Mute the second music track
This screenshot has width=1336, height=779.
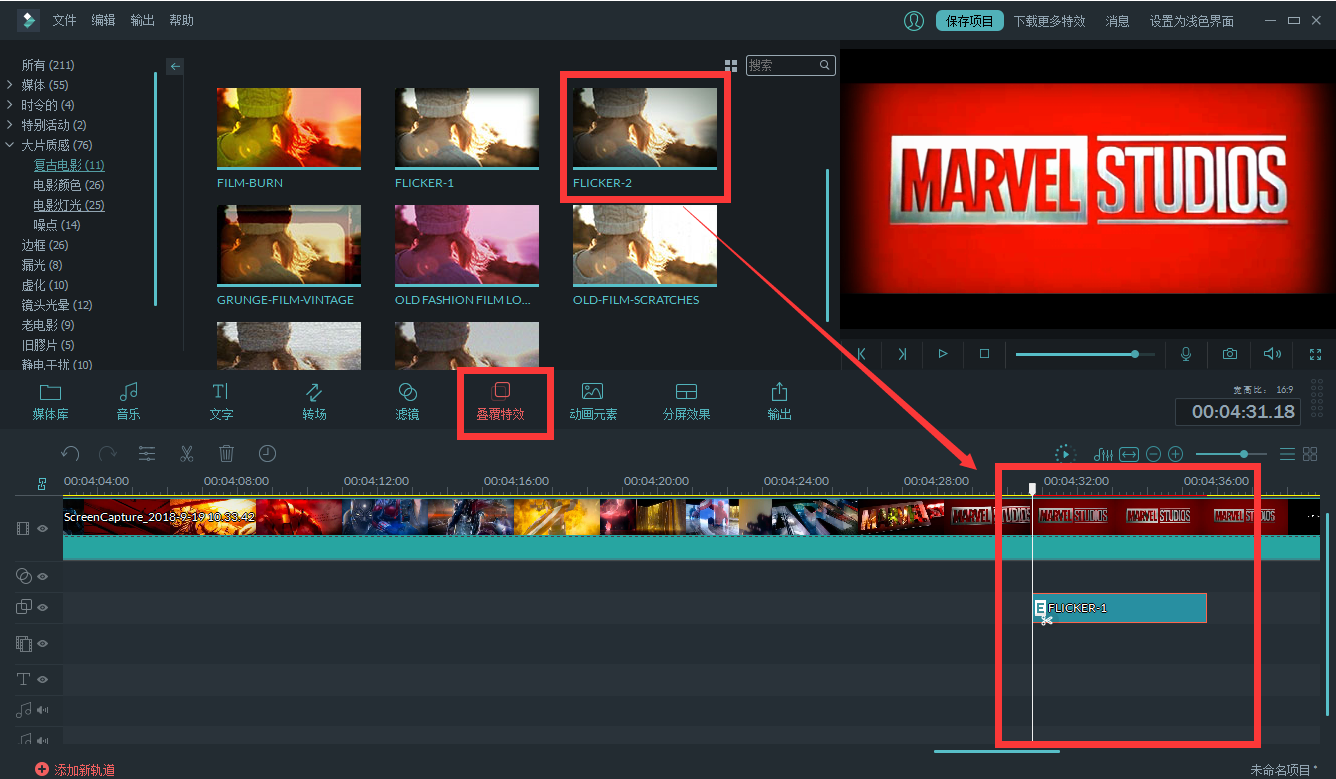click(x=43, y=740)
